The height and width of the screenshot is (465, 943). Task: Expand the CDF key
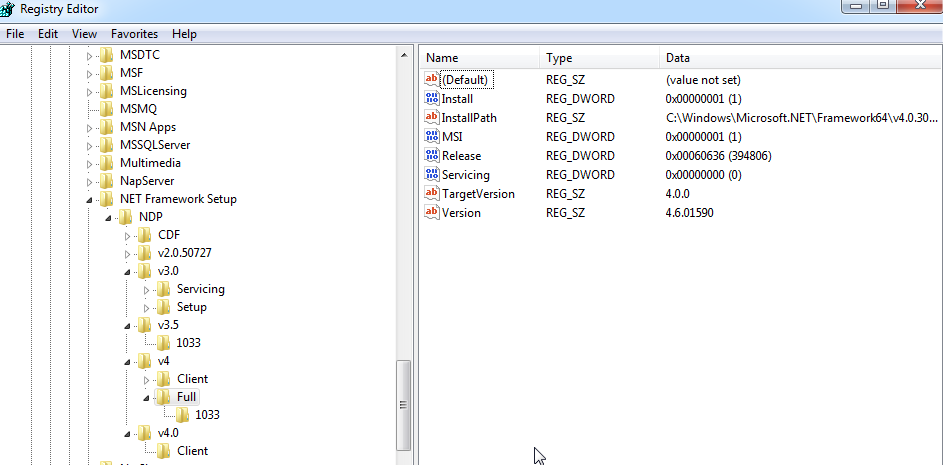click(x=127, y=236)
